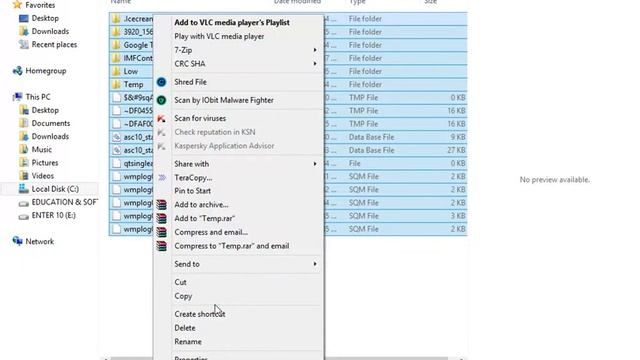Select the 3920_156 folder name

click(138, 32)
